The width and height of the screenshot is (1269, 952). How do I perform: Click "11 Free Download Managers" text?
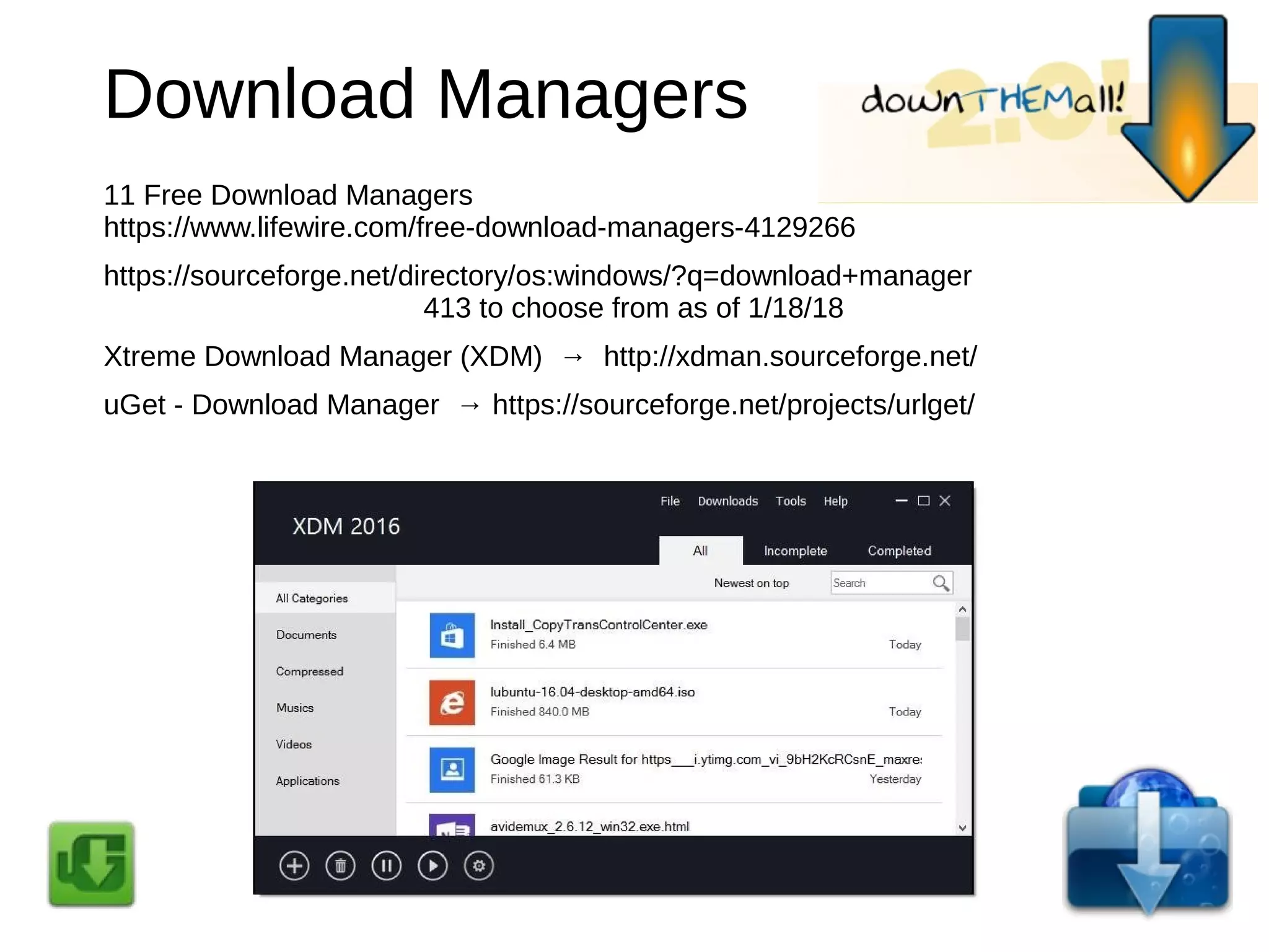(288, 195)
